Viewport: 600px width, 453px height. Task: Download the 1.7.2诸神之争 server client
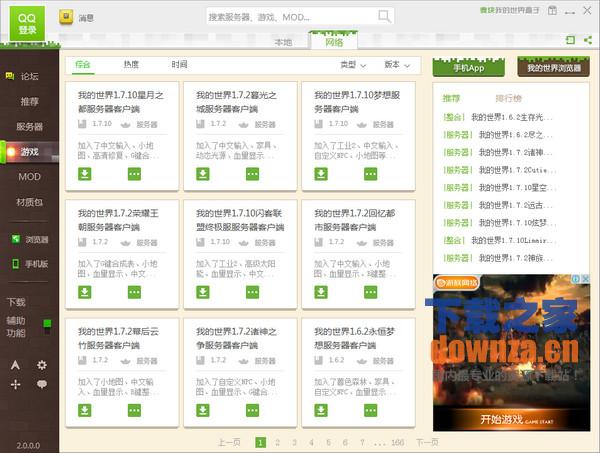click(203, 411)
